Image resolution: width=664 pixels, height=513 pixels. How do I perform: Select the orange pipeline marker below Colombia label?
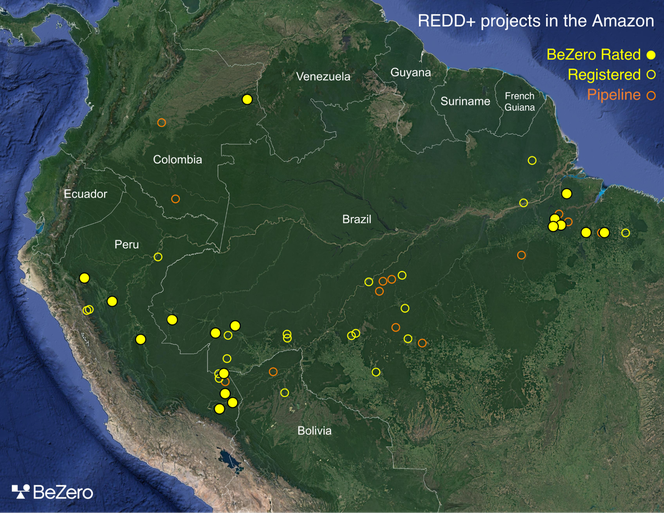click(175, 199)
